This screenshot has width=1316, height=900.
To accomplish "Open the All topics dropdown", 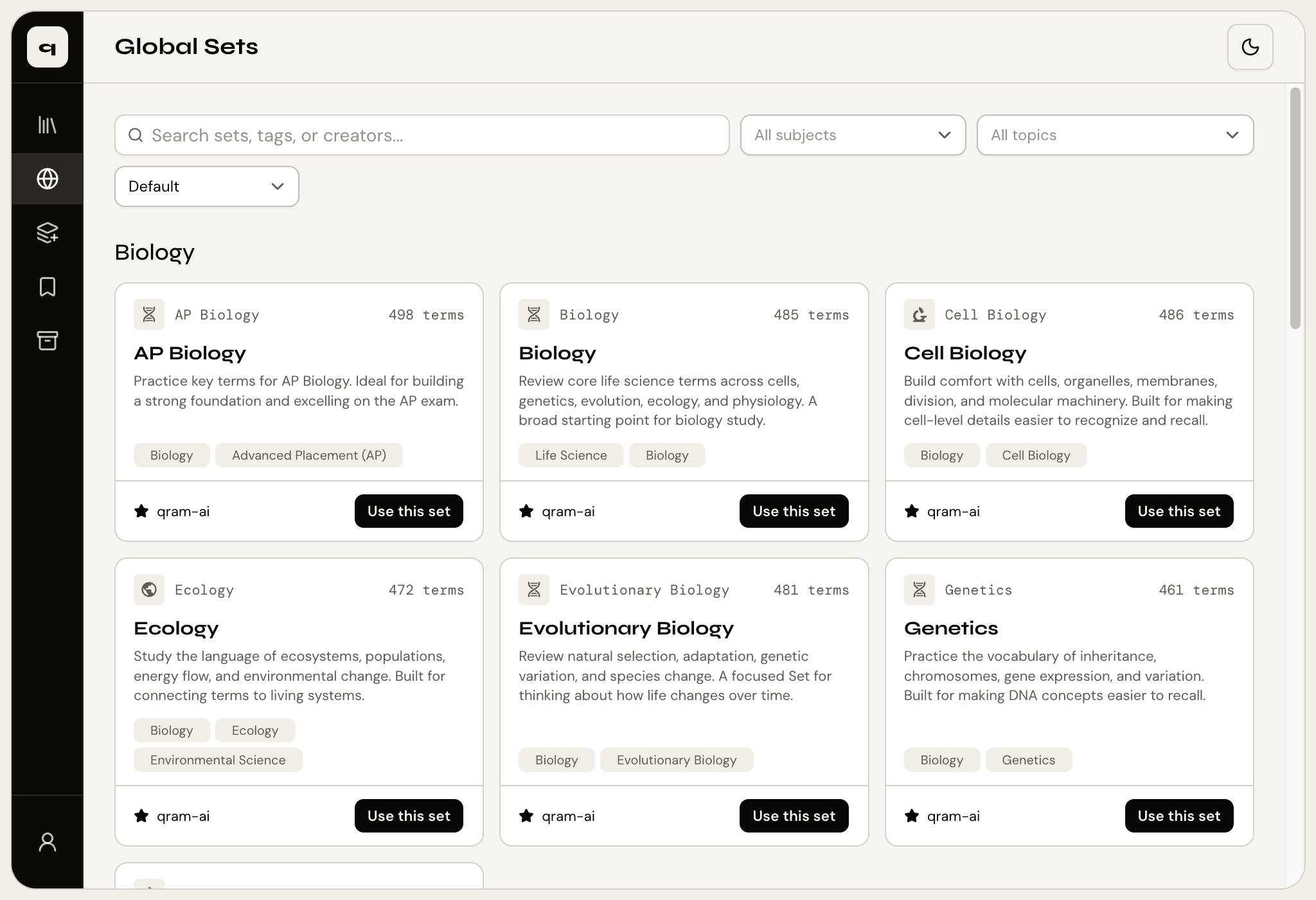I will (x=1115, y=135).
